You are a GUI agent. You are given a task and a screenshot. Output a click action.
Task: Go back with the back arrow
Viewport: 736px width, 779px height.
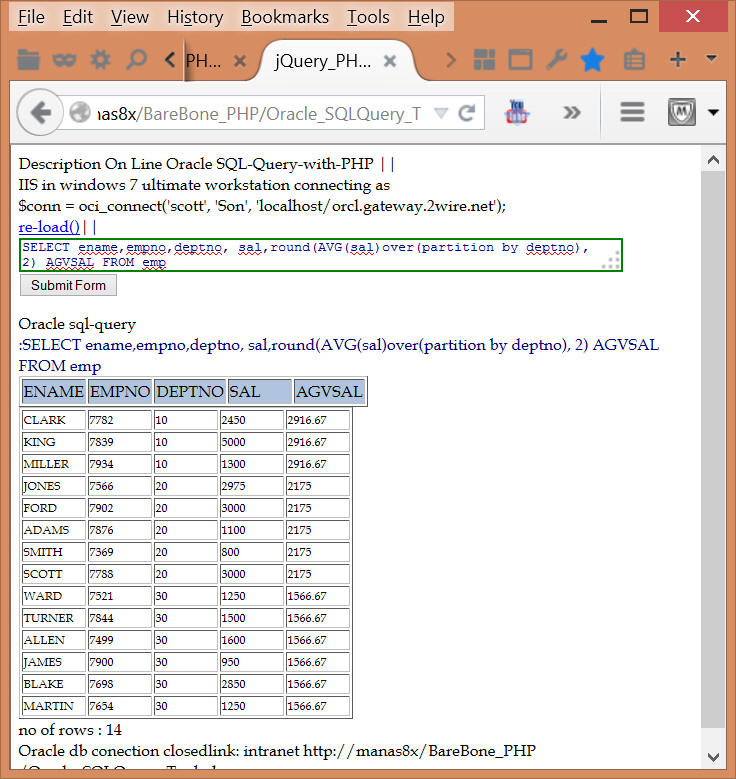point(40,112)
